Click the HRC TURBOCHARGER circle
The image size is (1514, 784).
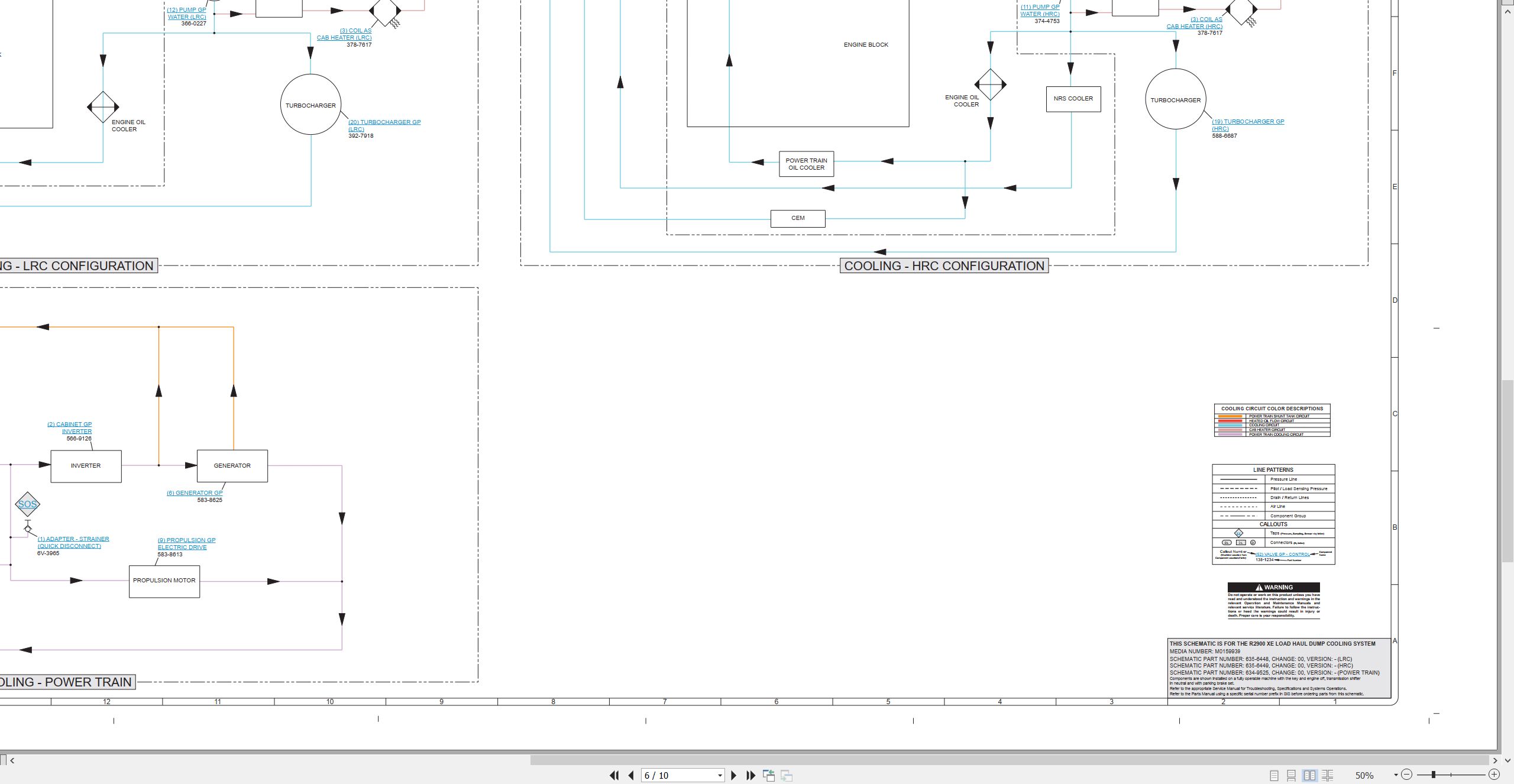(1176, 99)
